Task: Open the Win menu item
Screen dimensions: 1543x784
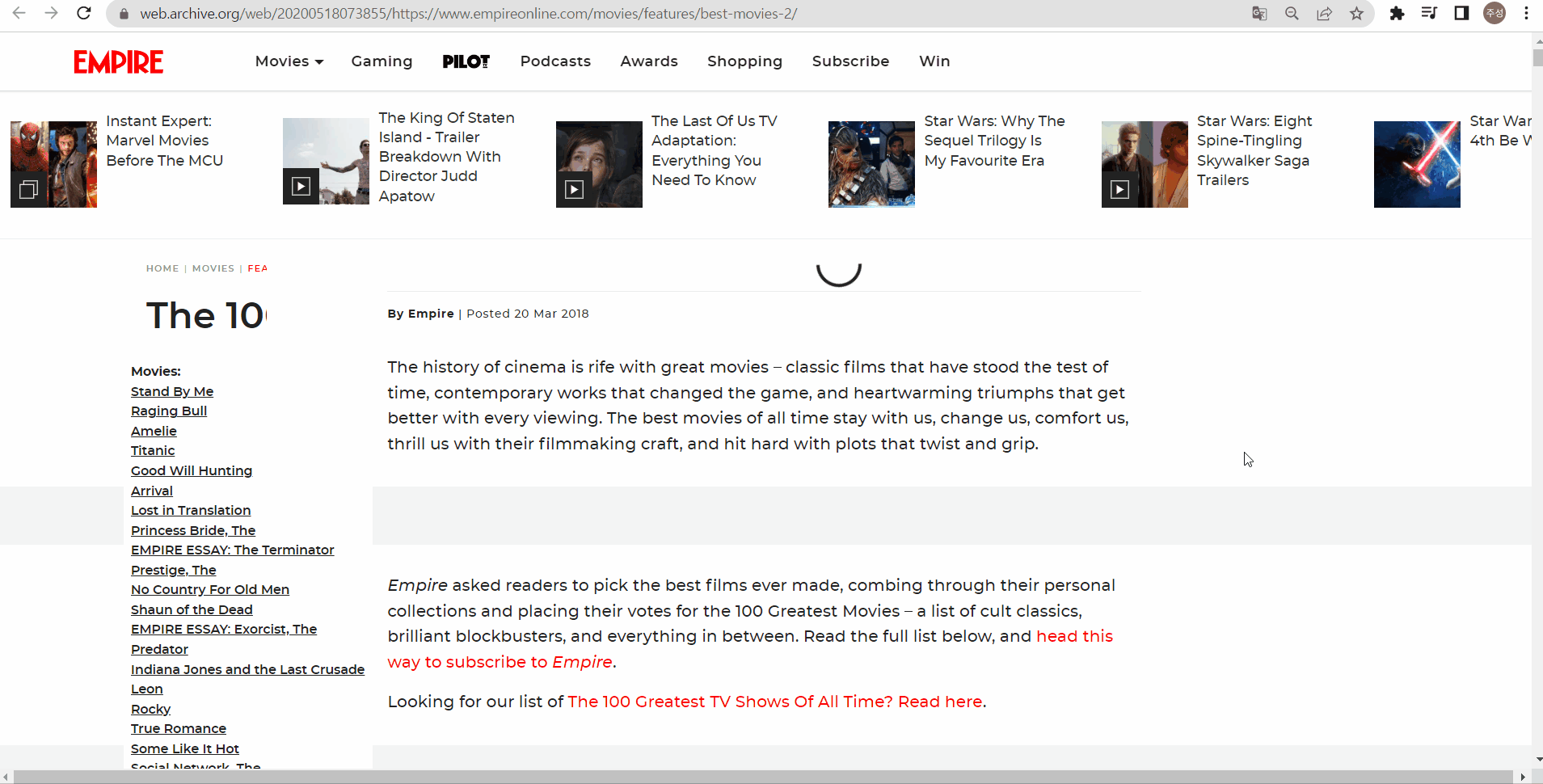Action: point(934,61)
